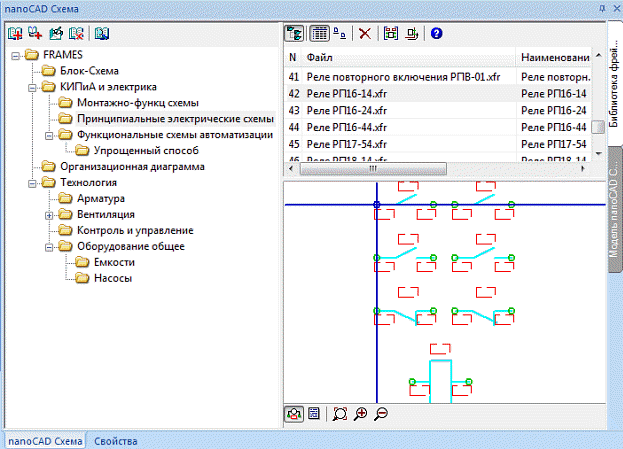The height and width of the screenshot is (449, 623).
Task: Switch to the Свойства tab
Action: [116, 441]
